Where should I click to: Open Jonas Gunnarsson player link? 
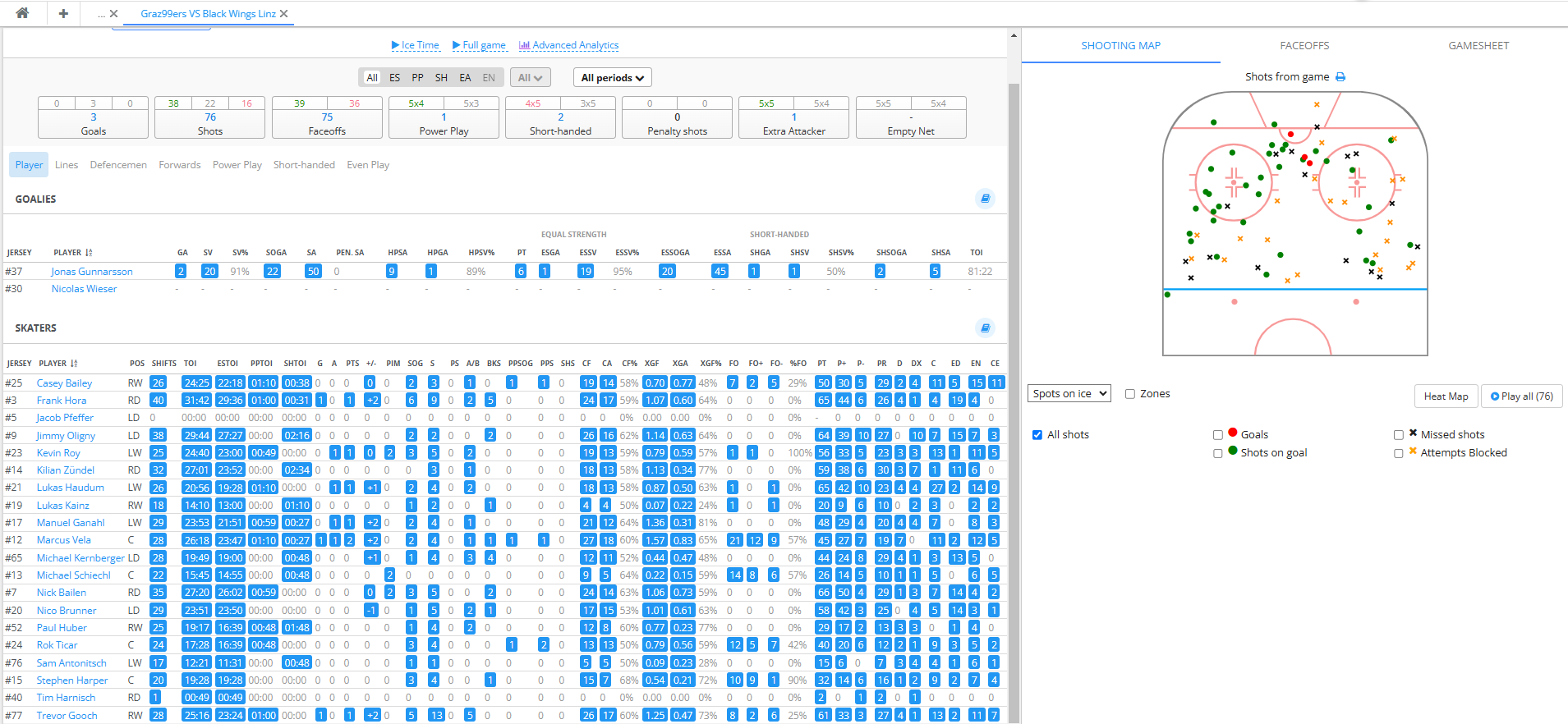click(92, 272)
